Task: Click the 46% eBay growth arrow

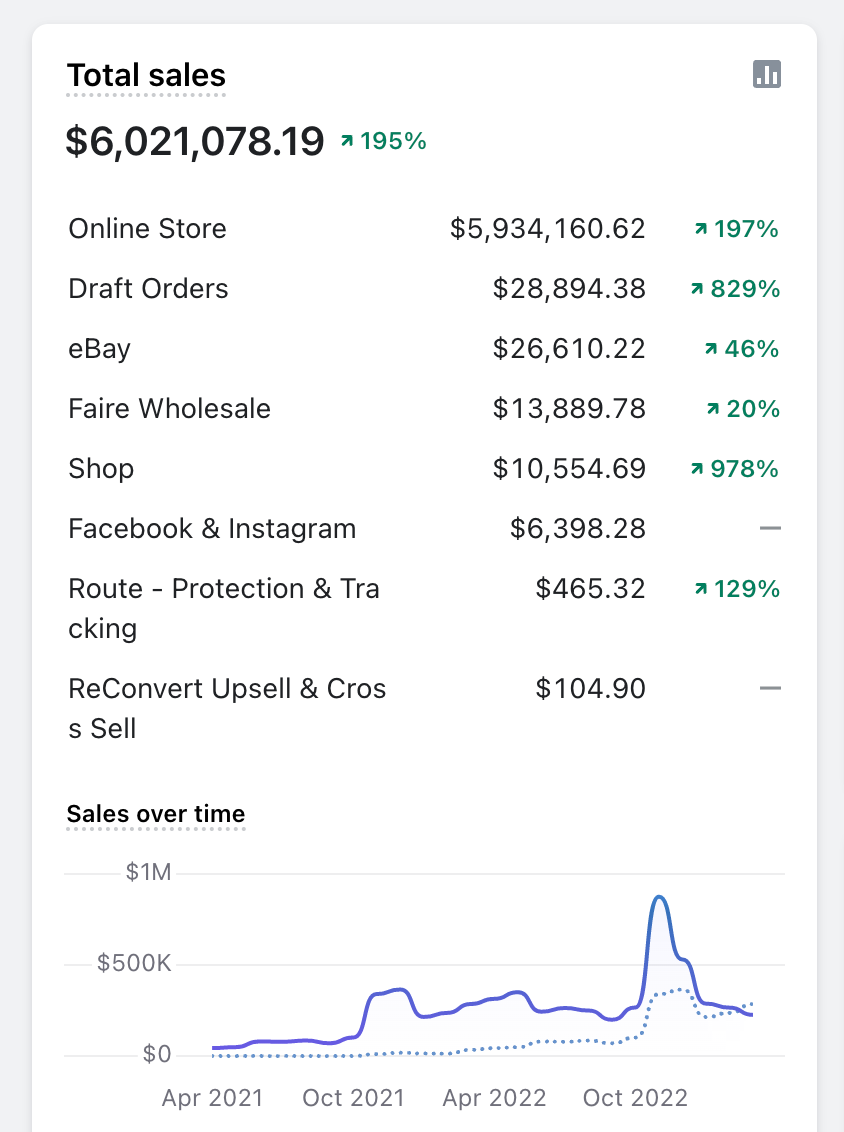Action: point(711,349)
